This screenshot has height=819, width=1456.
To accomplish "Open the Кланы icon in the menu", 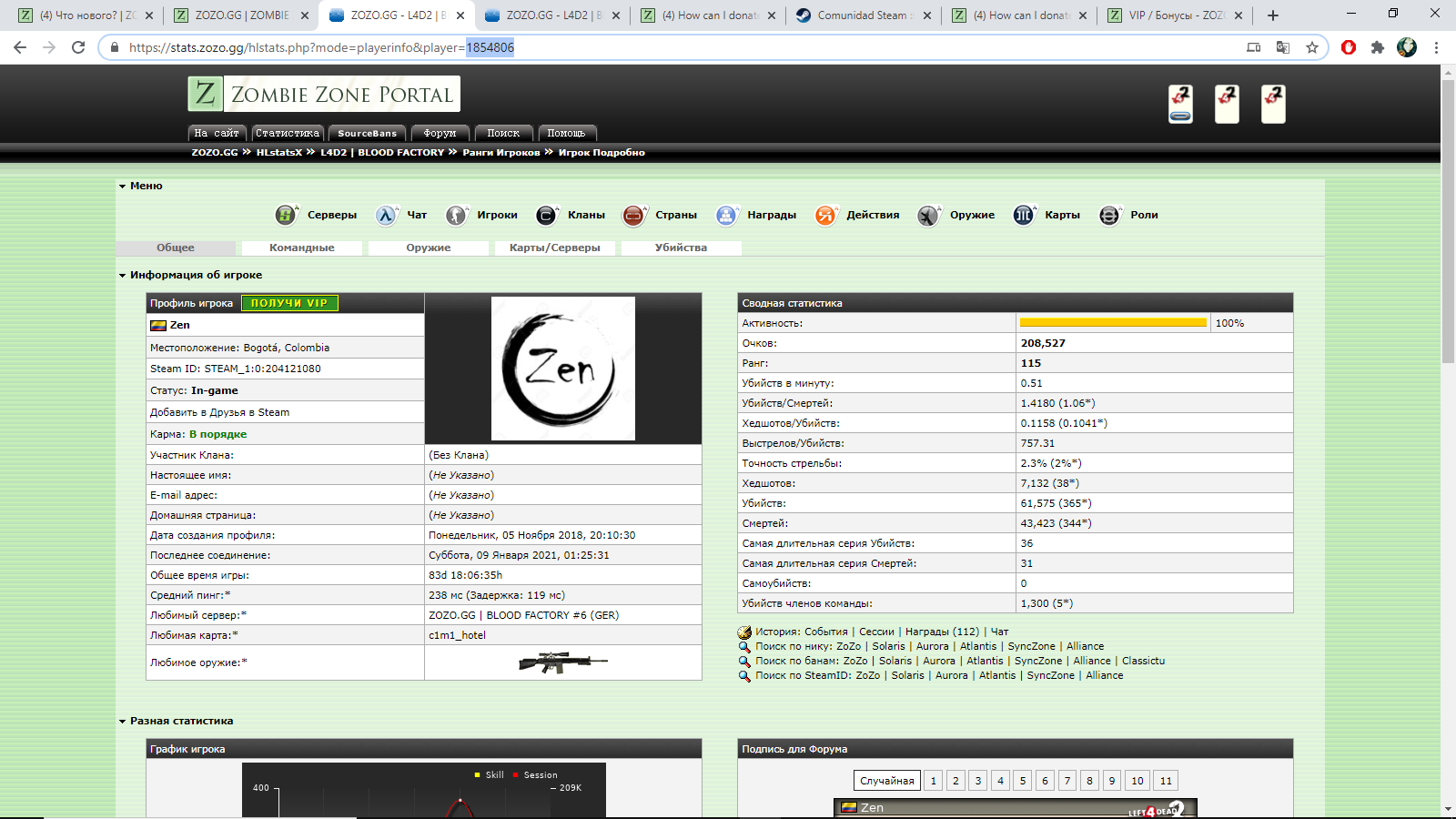I will [x=546, y=215].
